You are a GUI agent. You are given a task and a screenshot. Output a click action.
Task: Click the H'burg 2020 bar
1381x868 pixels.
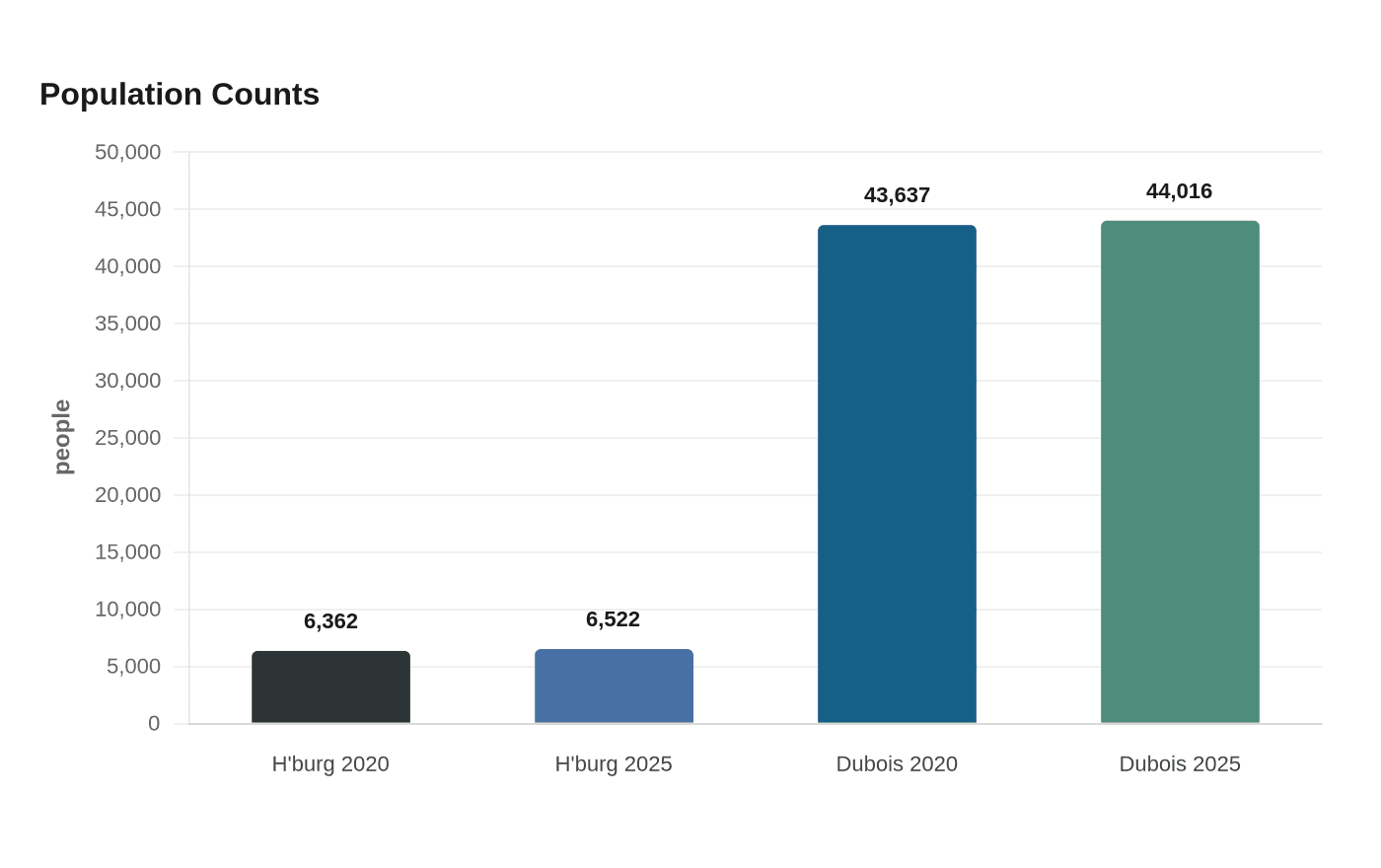[x=330, y=687]
